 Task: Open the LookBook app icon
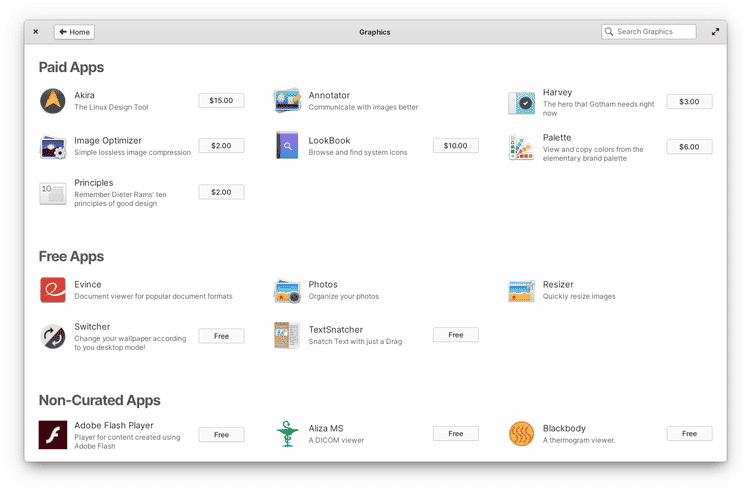[287, 146]
